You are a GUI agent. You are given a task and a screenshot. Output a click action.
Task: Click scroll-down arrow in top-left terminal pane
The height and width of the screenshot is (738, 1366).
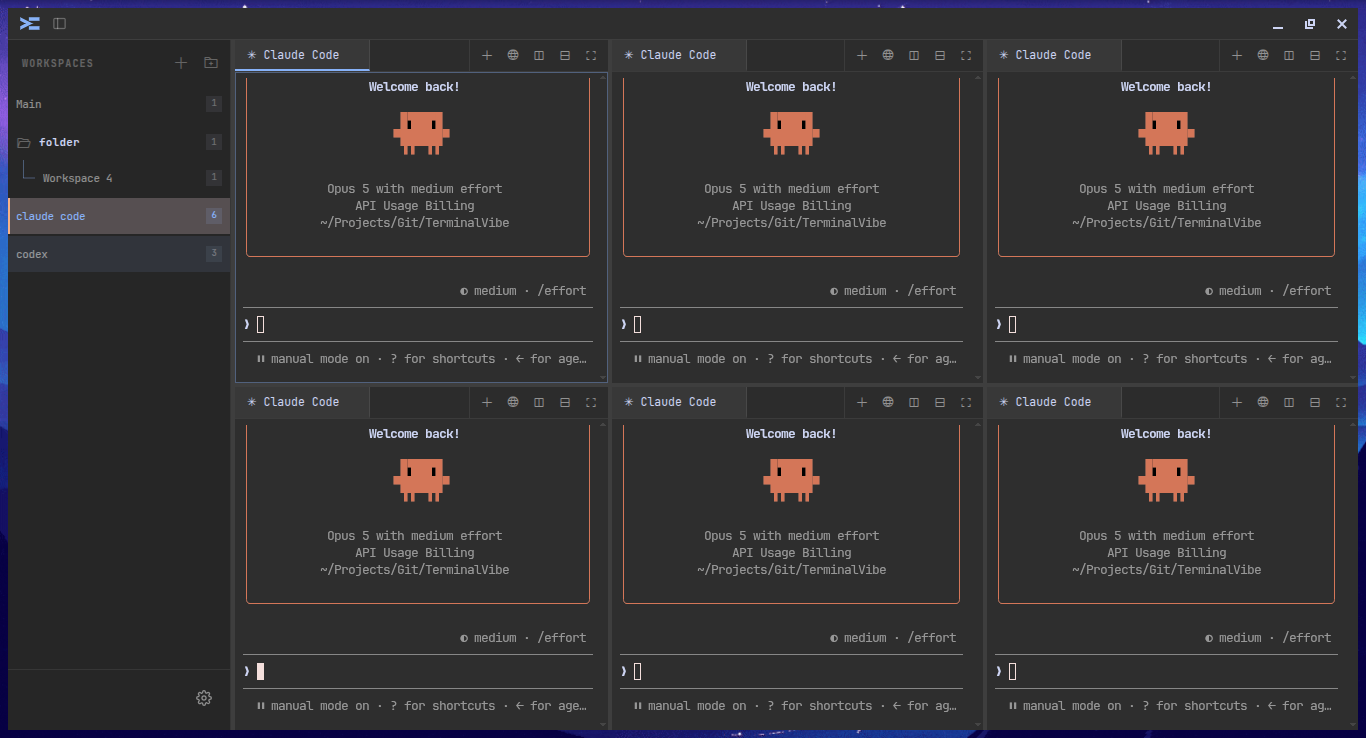[603, 377]
